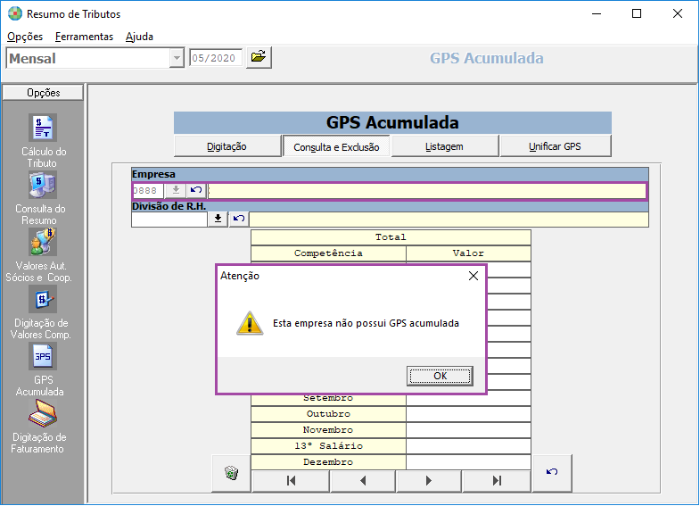Click the Novembro row label
This screenshot has width=700, height=506.
[328, 430]
